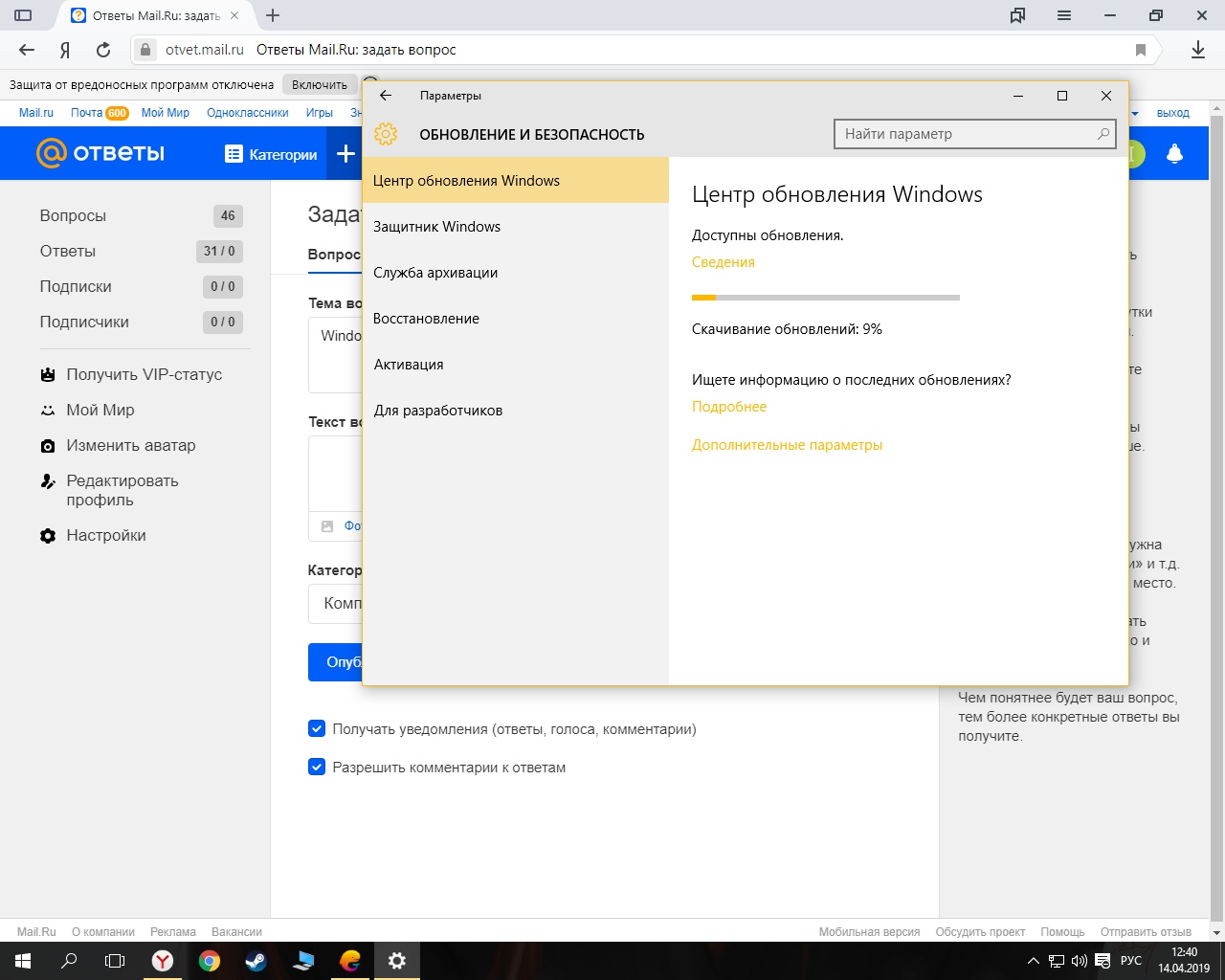Open the browser side panel icon

(24, 15)
